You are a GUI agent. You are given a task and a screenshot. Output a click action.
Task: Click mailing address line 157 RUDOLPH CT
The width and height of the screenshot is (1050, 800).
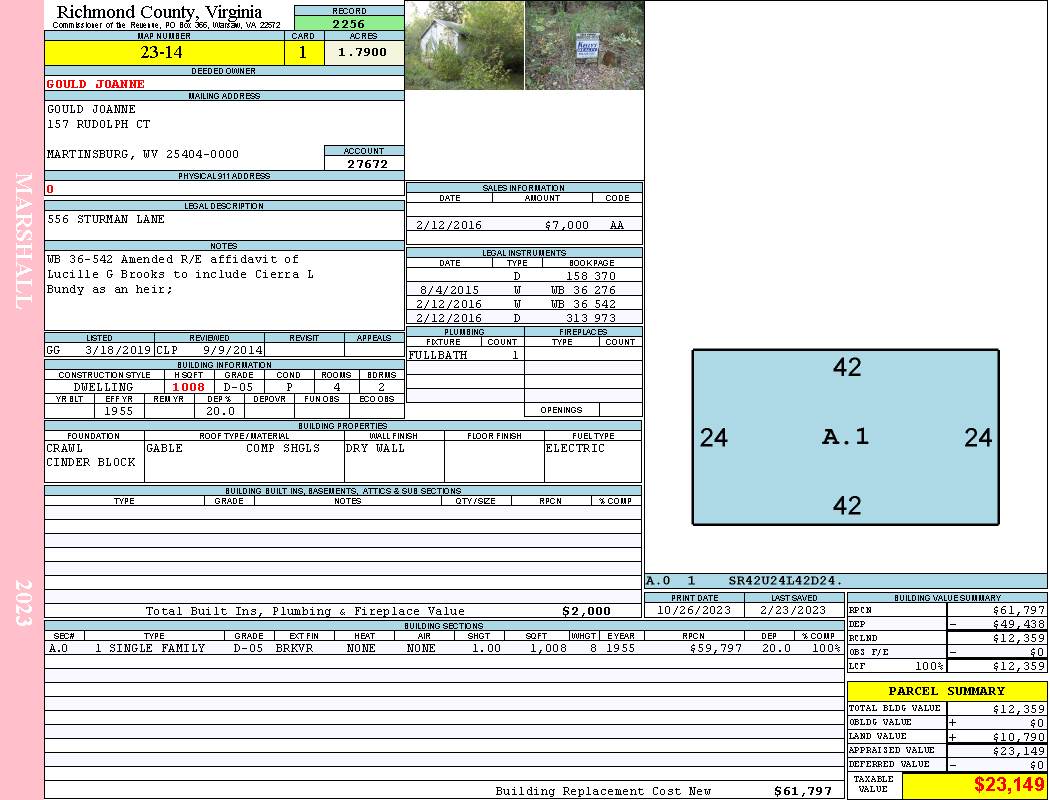pyautogui.click(x=98, y=125)
